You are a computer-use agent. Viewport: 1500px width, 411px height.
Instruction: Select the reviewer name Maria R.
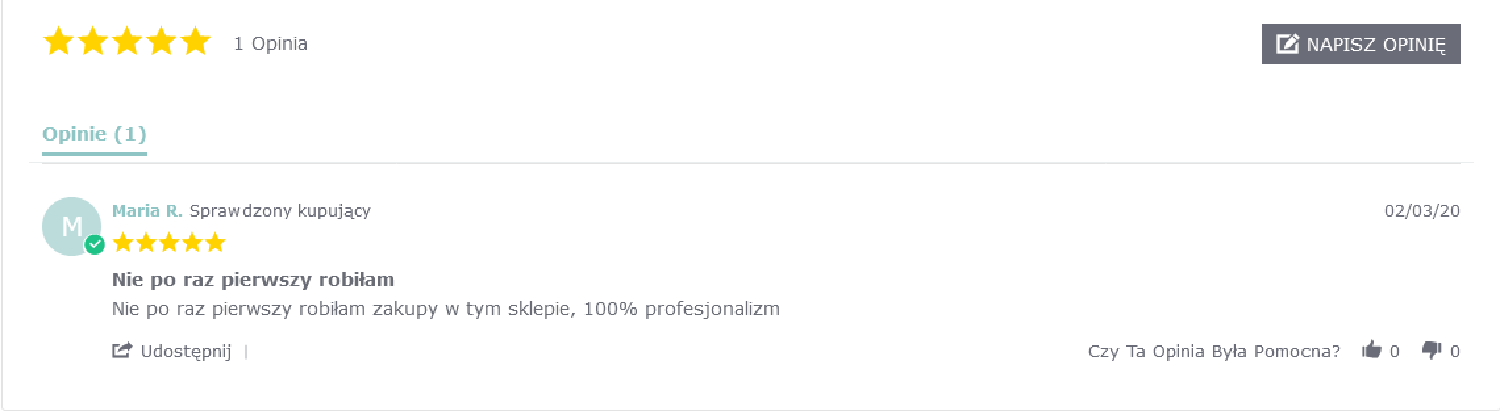pyautogui.click(x=147, y=211)
